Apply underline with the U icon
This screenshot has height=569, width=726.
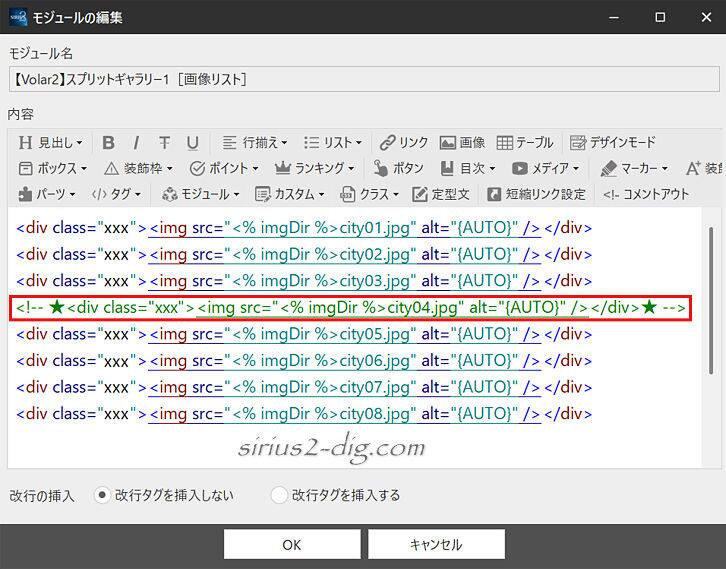coord(193,143)
